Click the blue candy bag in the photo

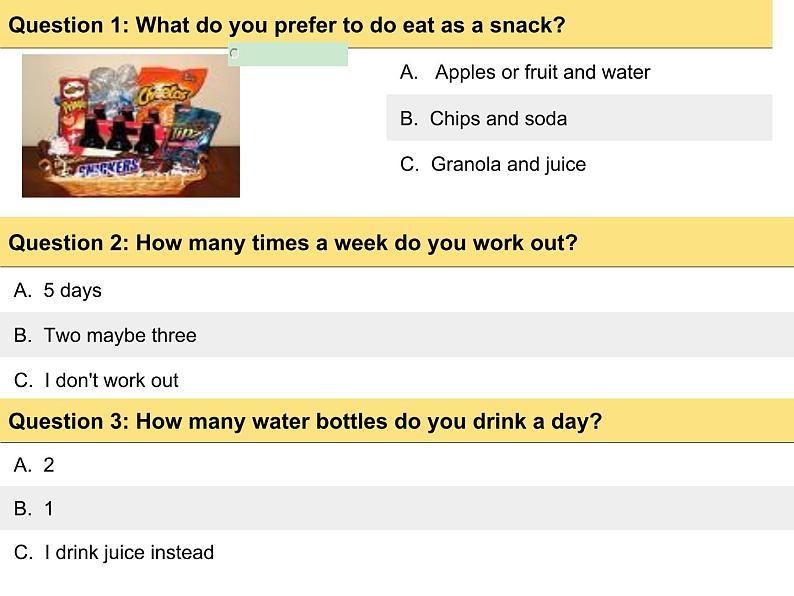[193, 128]
